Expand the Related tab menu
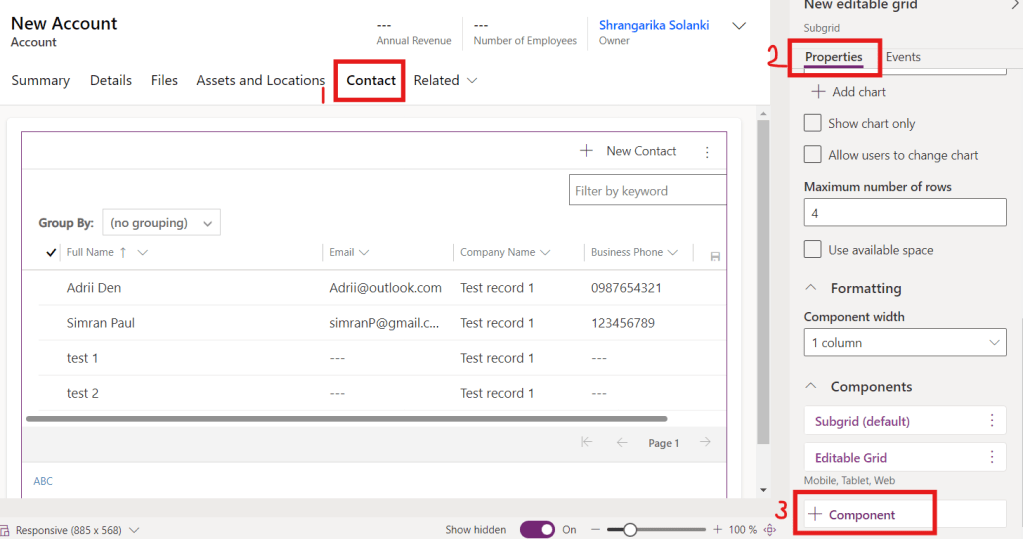The image size is (1023, 539). (x=445, y=80)
